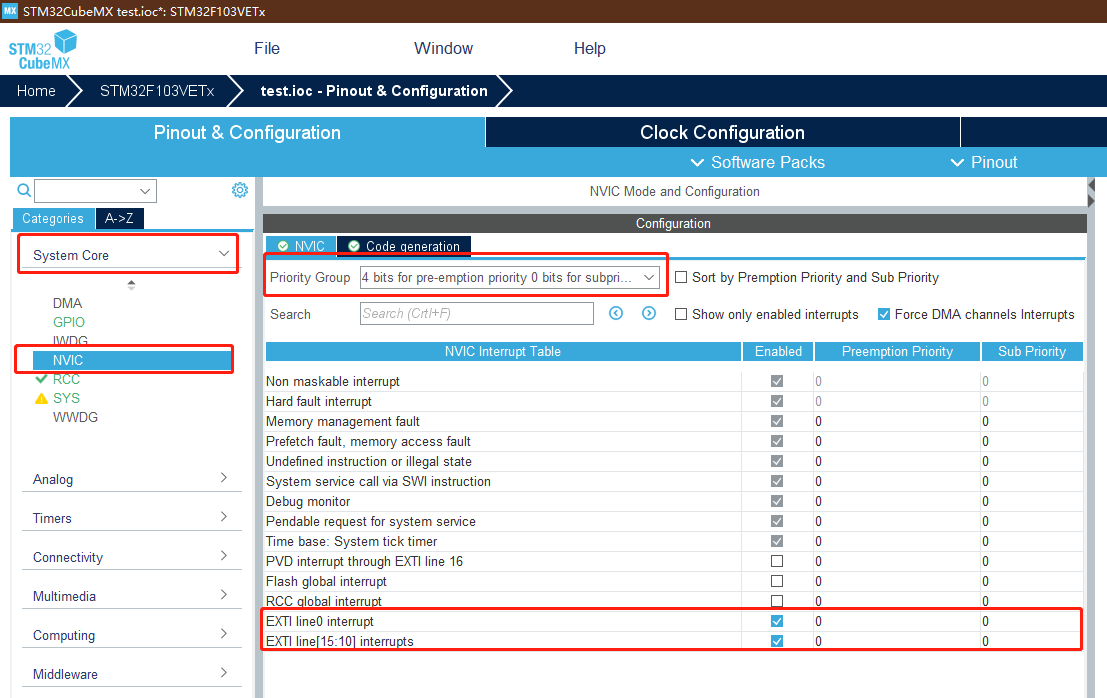Select the NVIC configuration tab
This screenshot has width=1107, height=698.
[301, 246]
